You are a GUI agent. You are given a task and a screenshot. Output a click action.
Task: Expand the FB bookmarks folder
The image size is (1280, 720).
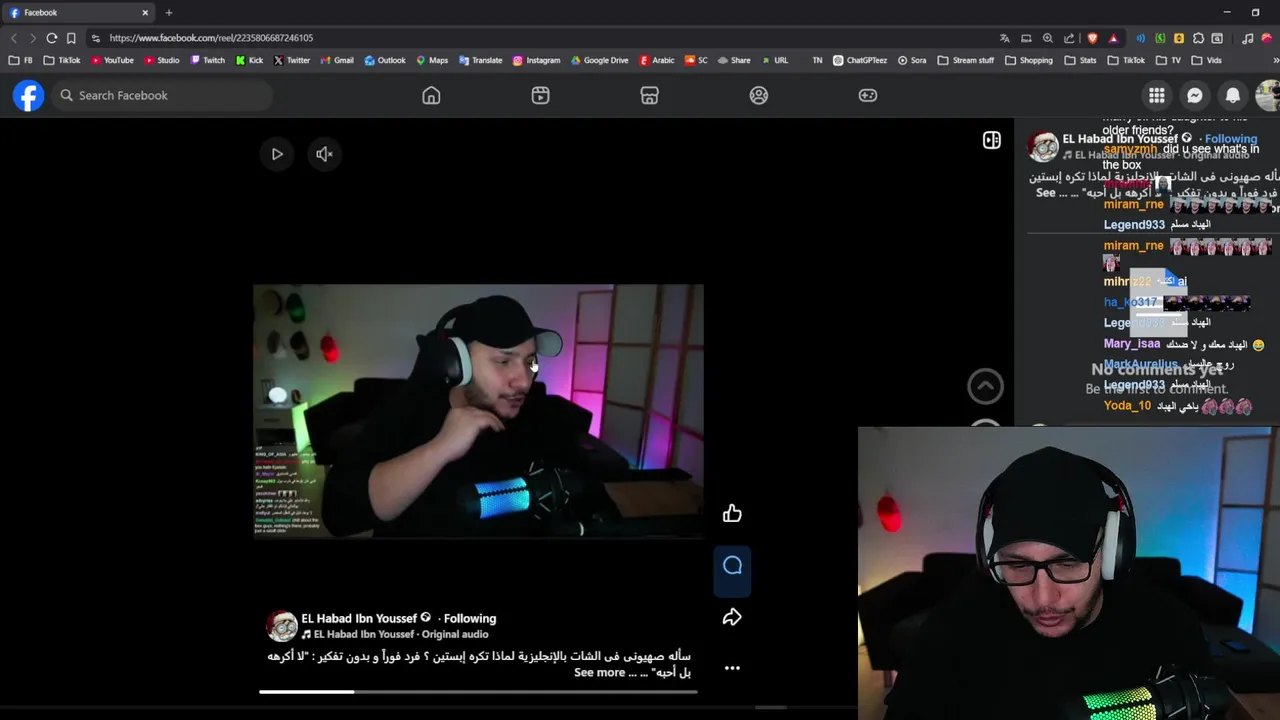(20, 60)
